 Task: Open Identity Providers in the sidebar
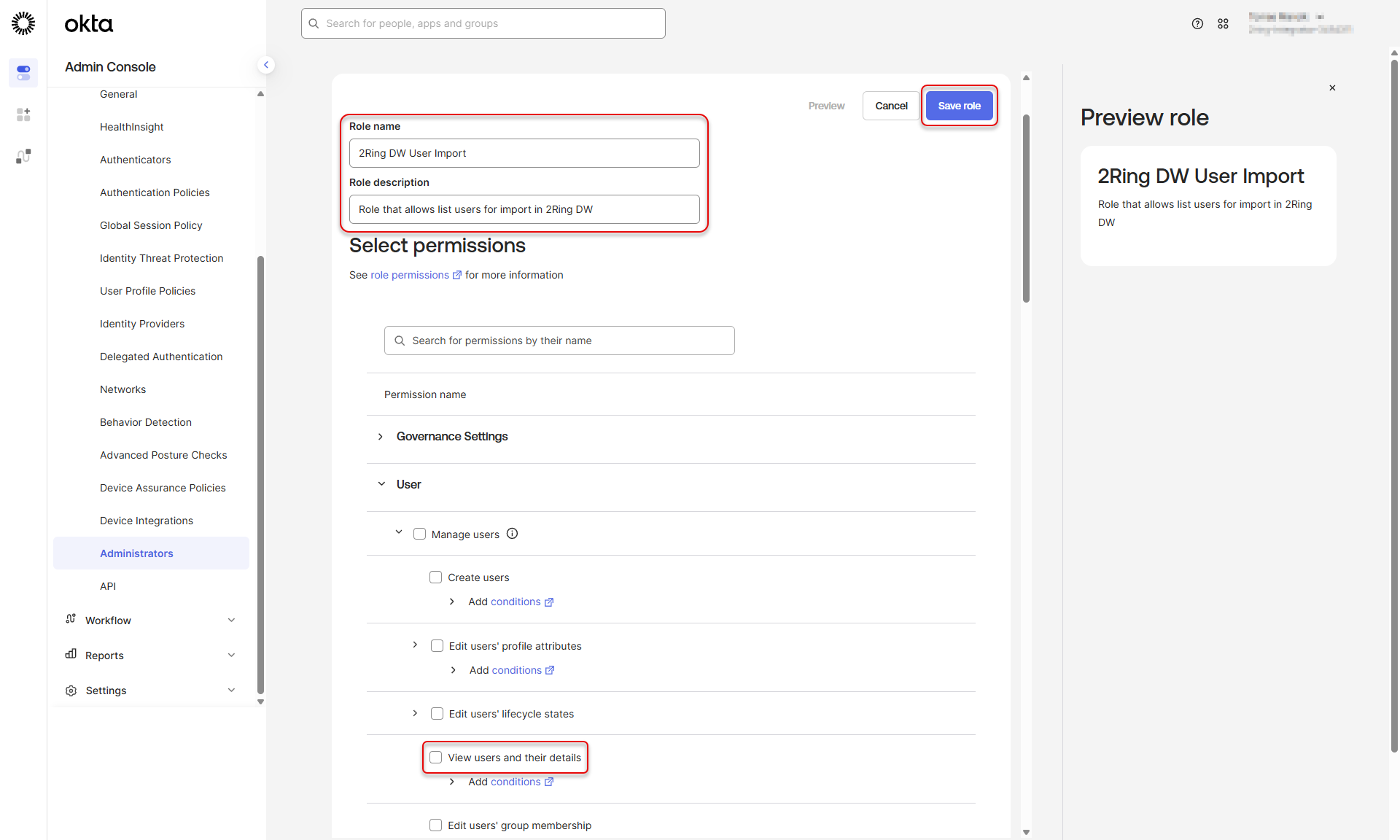tap(142, 324)
